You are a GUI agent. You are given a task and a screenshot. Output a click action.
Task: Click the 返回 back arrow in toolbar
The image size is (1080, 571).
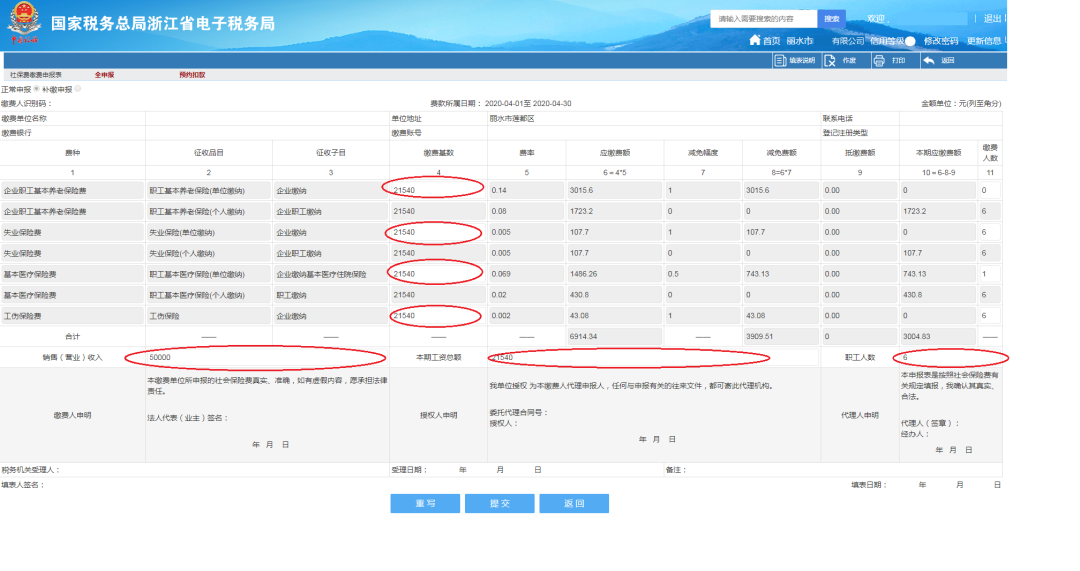pos(928,61)
